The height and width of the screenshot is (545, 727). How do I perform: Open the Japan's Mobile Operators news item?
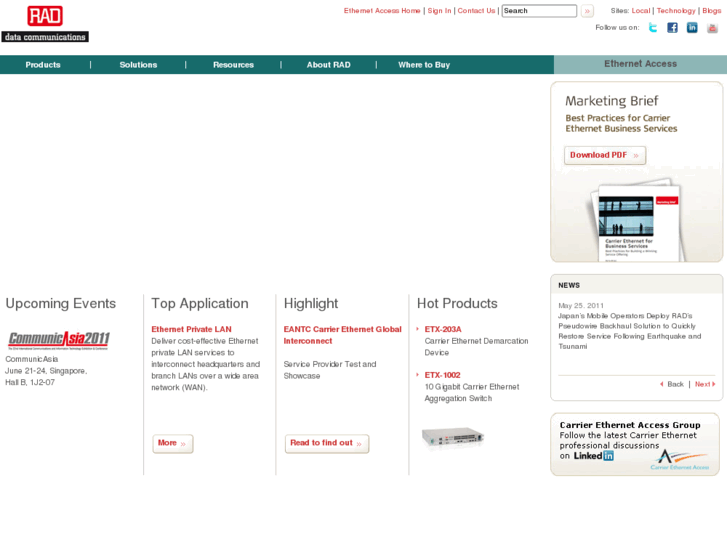[x=629, y=331]
